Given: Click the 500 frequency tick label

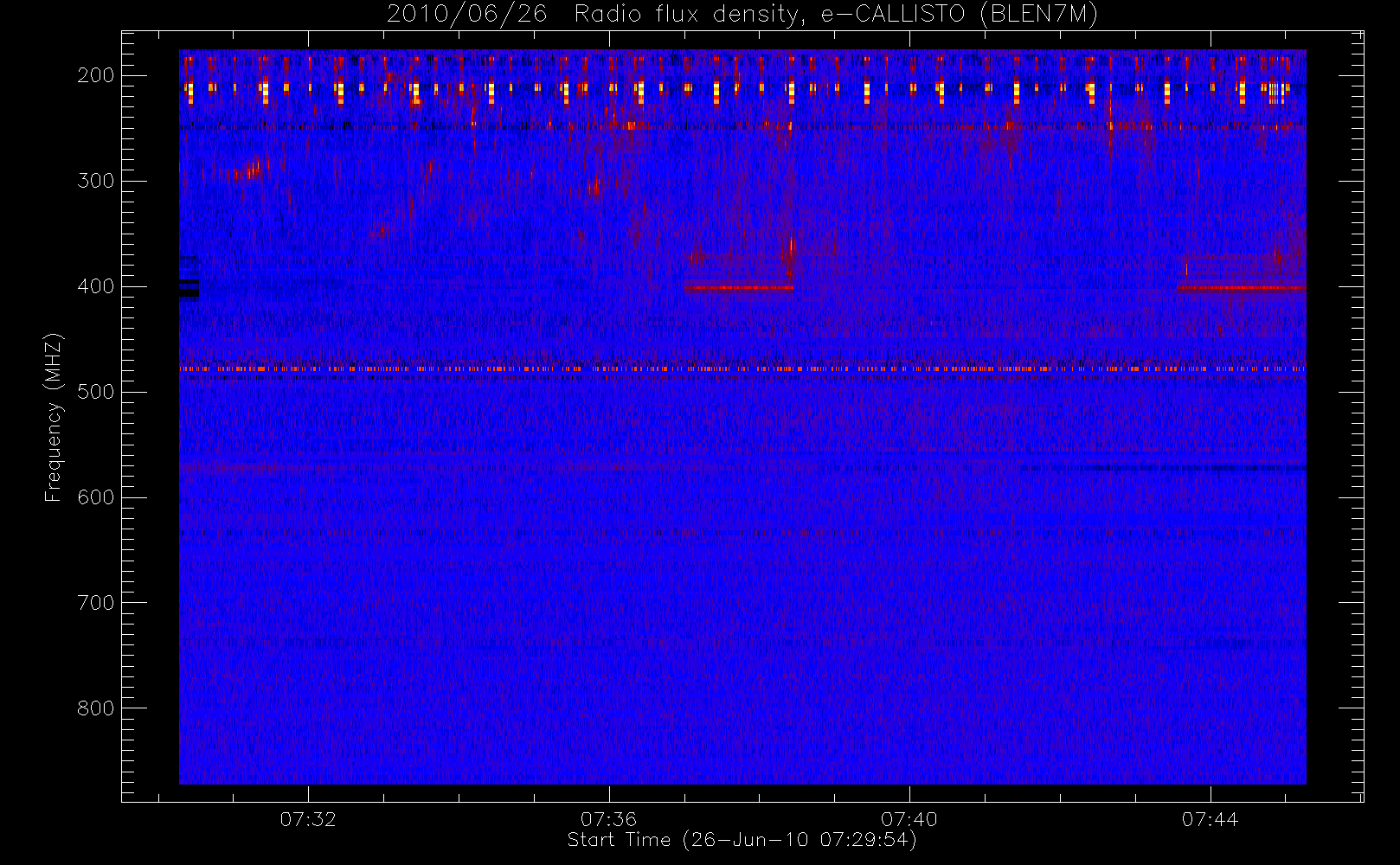Looking at the screenshot, I should (x=96, y=392).
